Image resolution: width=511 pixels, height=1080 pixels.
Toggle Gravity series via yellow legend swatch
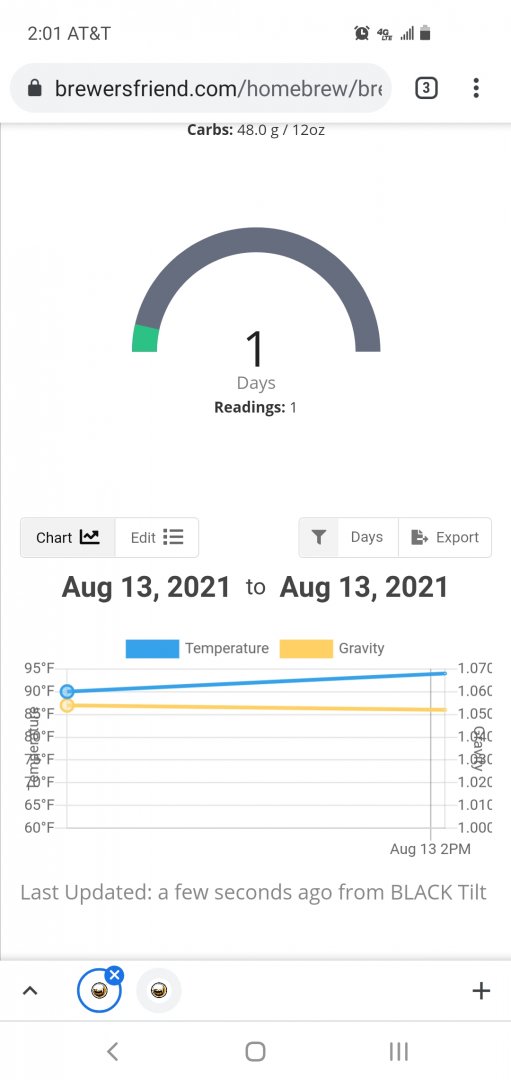click(306, 649)
